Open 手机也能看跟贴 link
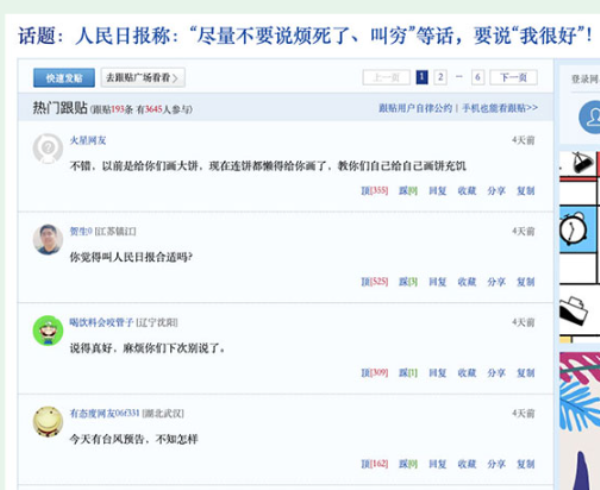 (x=500, y=108)
